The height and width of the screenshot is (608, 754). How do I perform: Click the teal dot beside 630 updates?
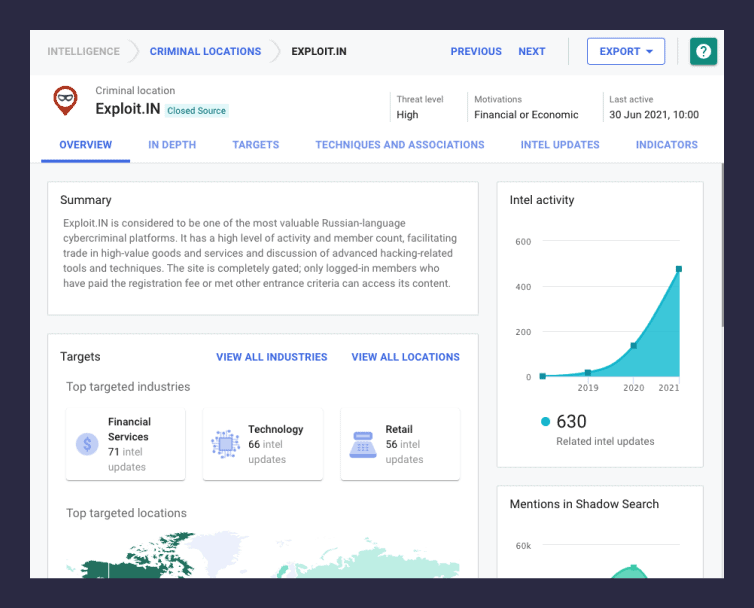[545, 422]
